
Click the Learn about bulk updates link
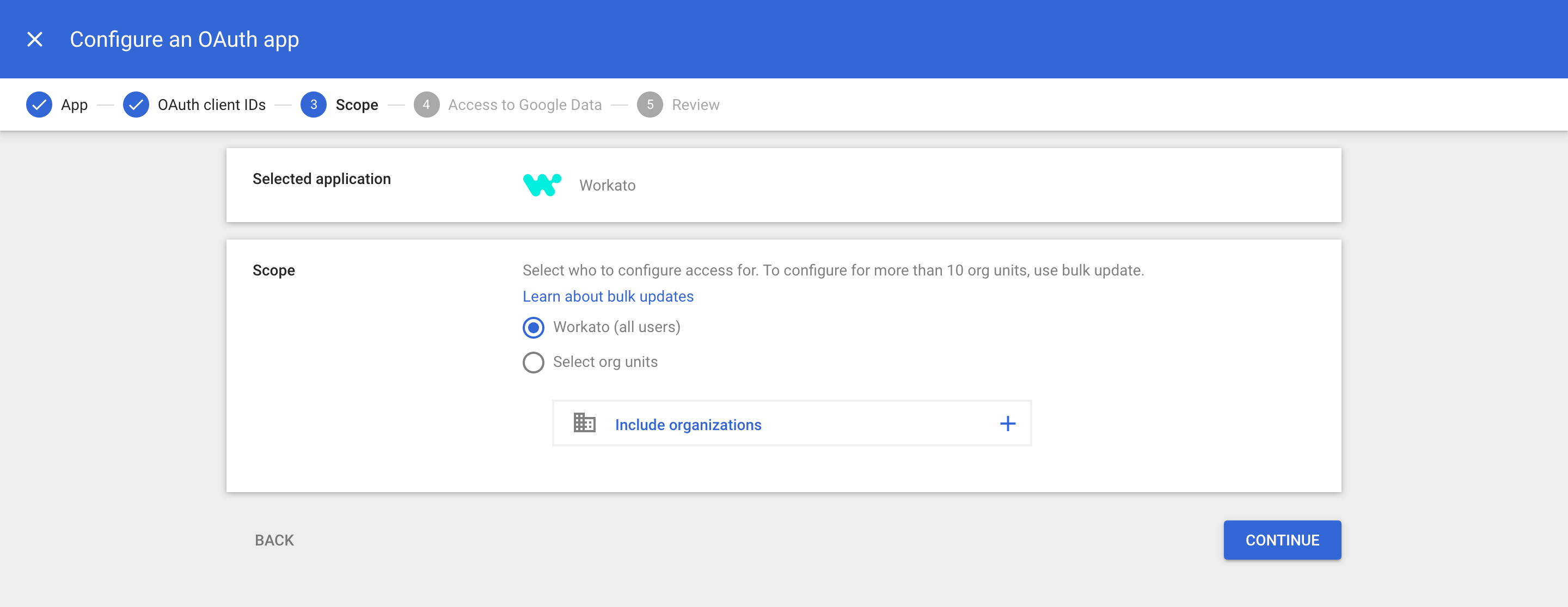point(609,296)
